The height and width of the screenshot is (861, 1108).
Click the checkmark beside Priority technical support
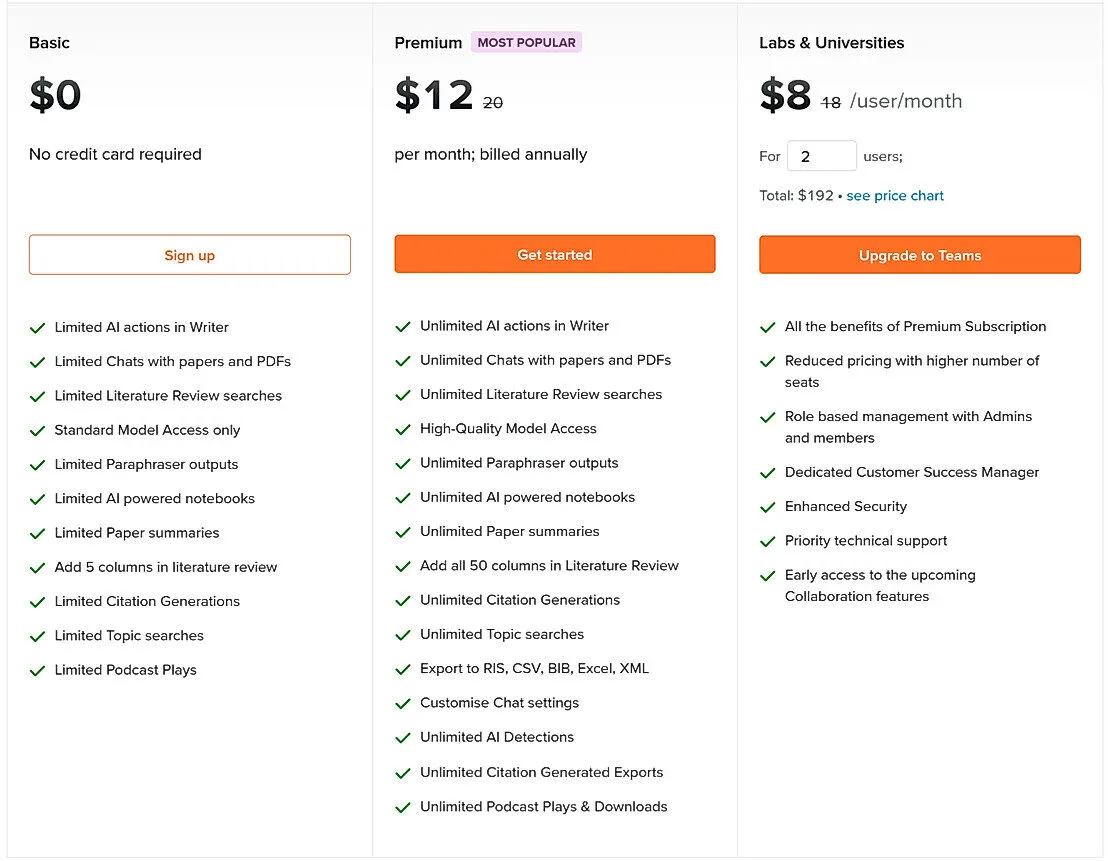(x=767, y=541)
